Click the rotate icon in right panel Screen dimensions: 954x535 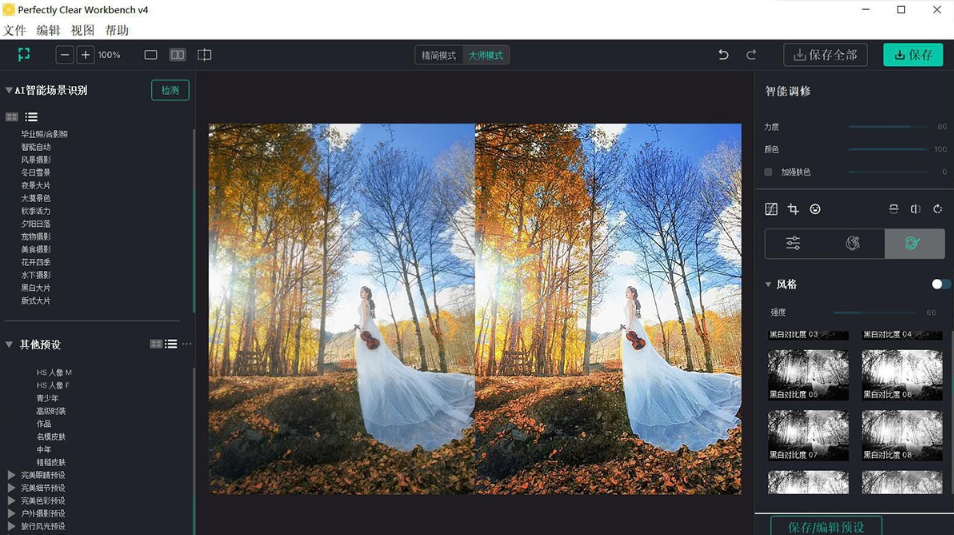937,209
